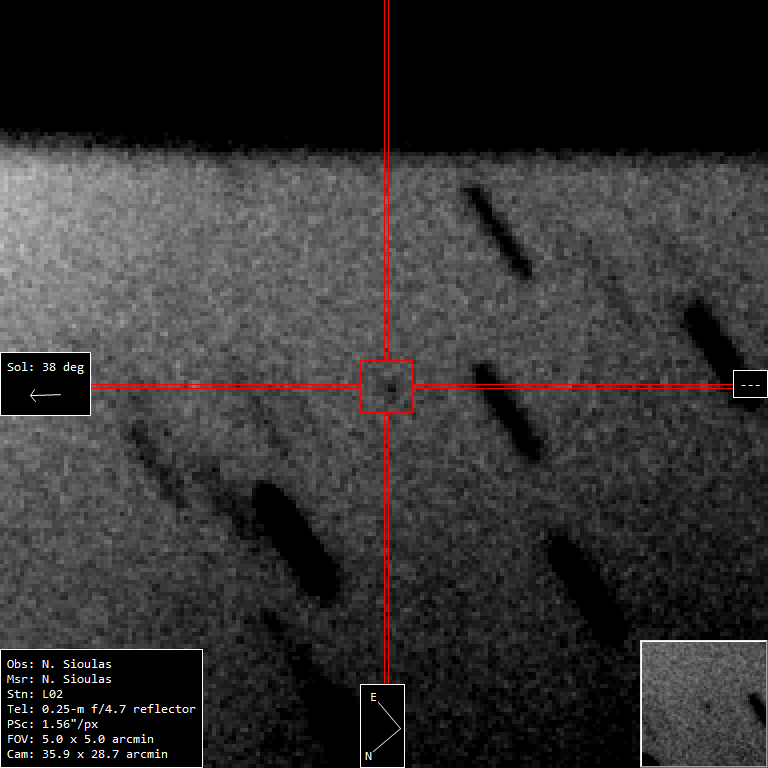Click the N/E compass orientation indicator
The image size is (768, 768).
click(383, 726)
